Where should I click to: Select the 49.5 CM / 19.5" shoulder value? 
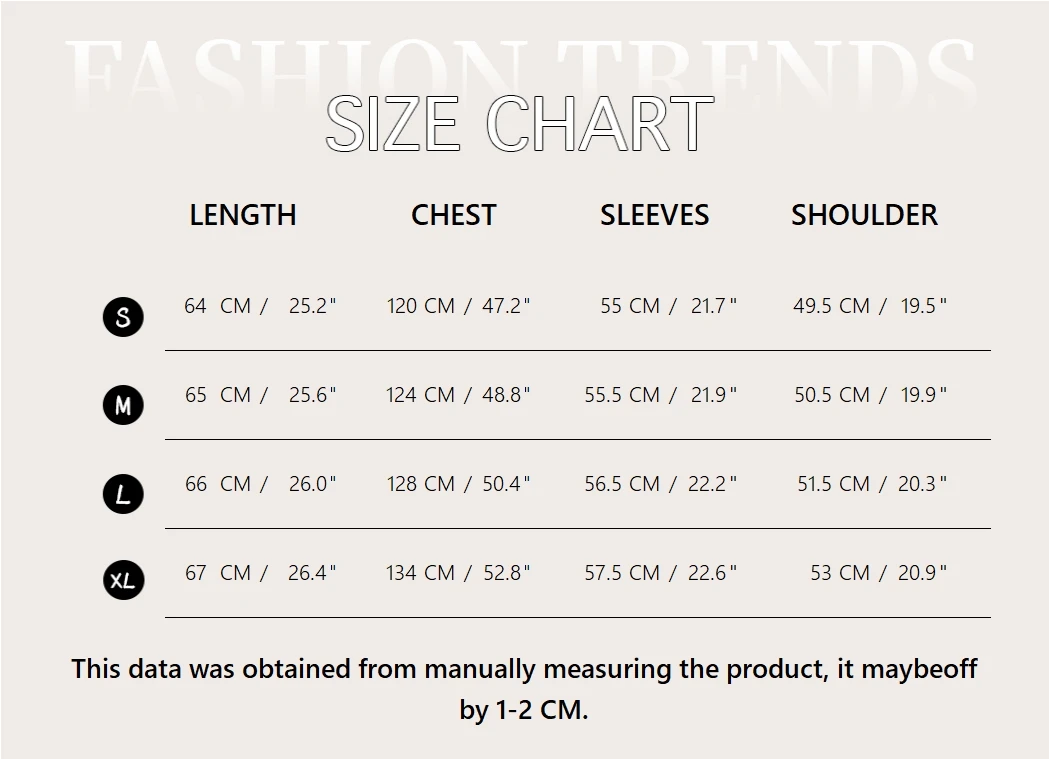tap(870, 306)
